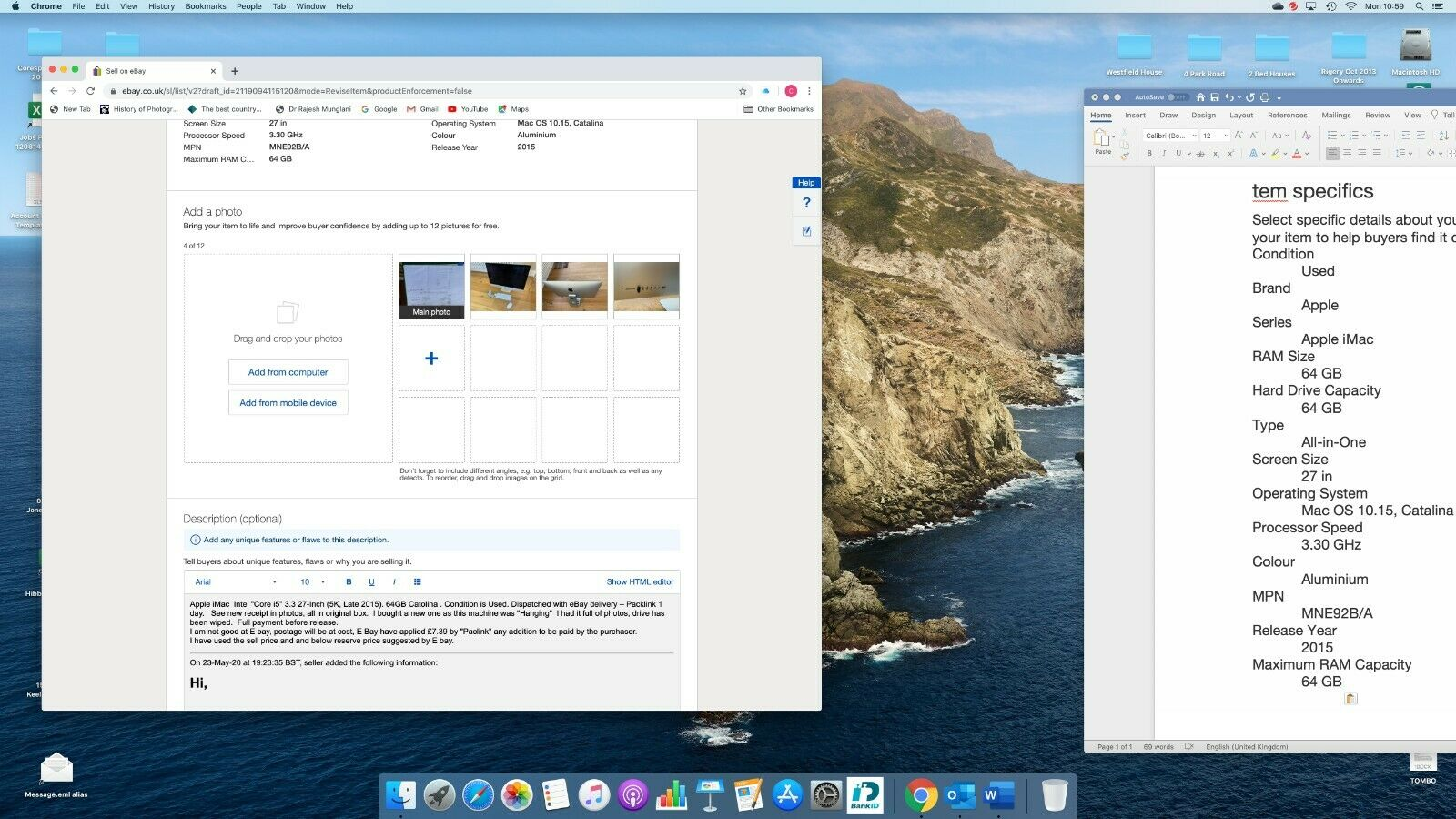
Task: Toggle the AutoSave switch in Word
Action: [1178, 97]
